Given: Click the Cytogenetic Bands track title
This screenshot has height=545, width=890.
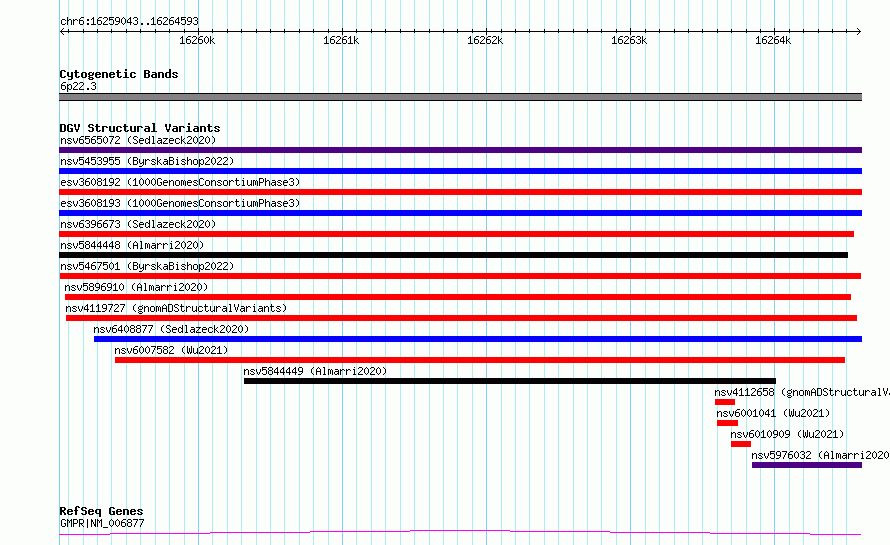Looking at the screenshot, I should [119, 74].
